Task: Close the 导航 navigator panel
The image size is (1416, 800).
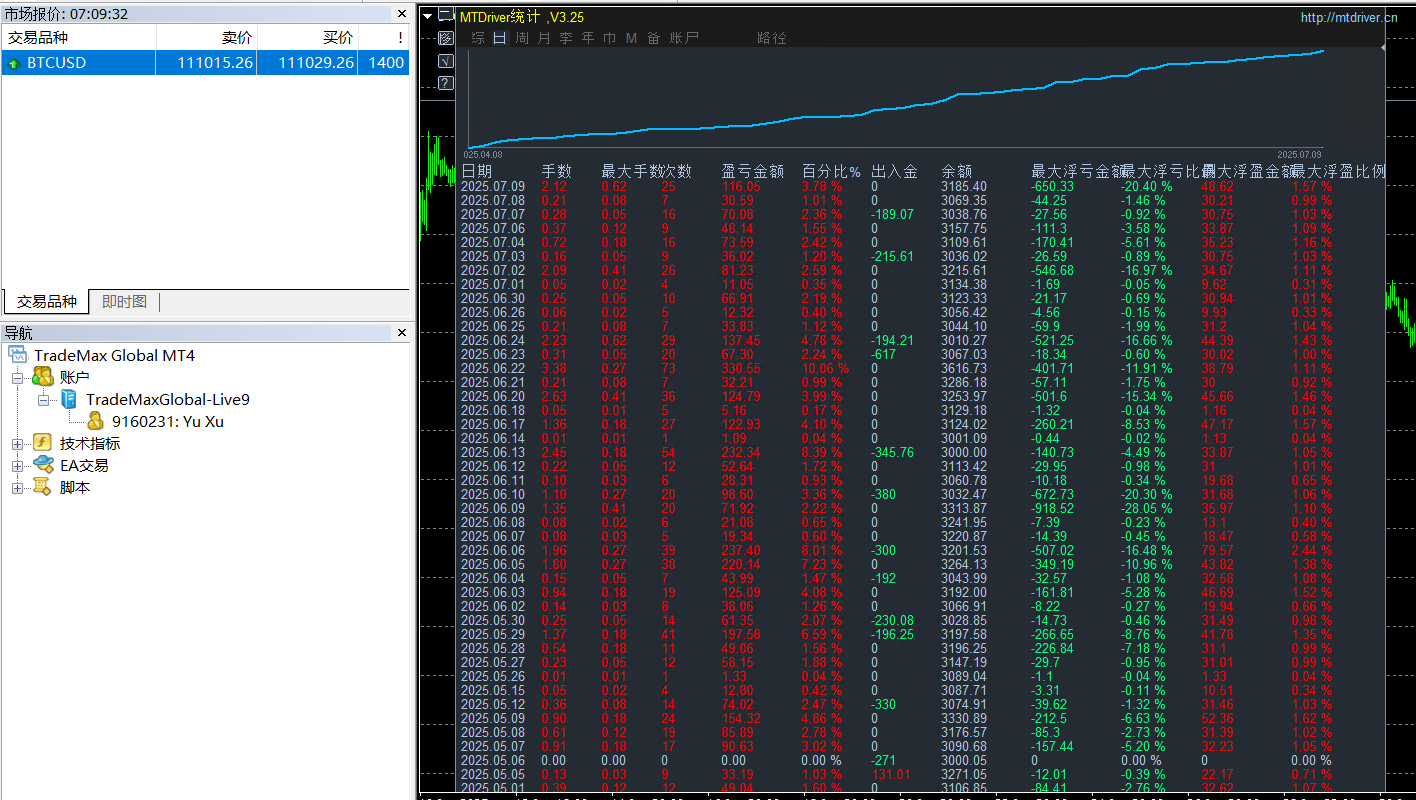Action: click(x=401, y=333)
